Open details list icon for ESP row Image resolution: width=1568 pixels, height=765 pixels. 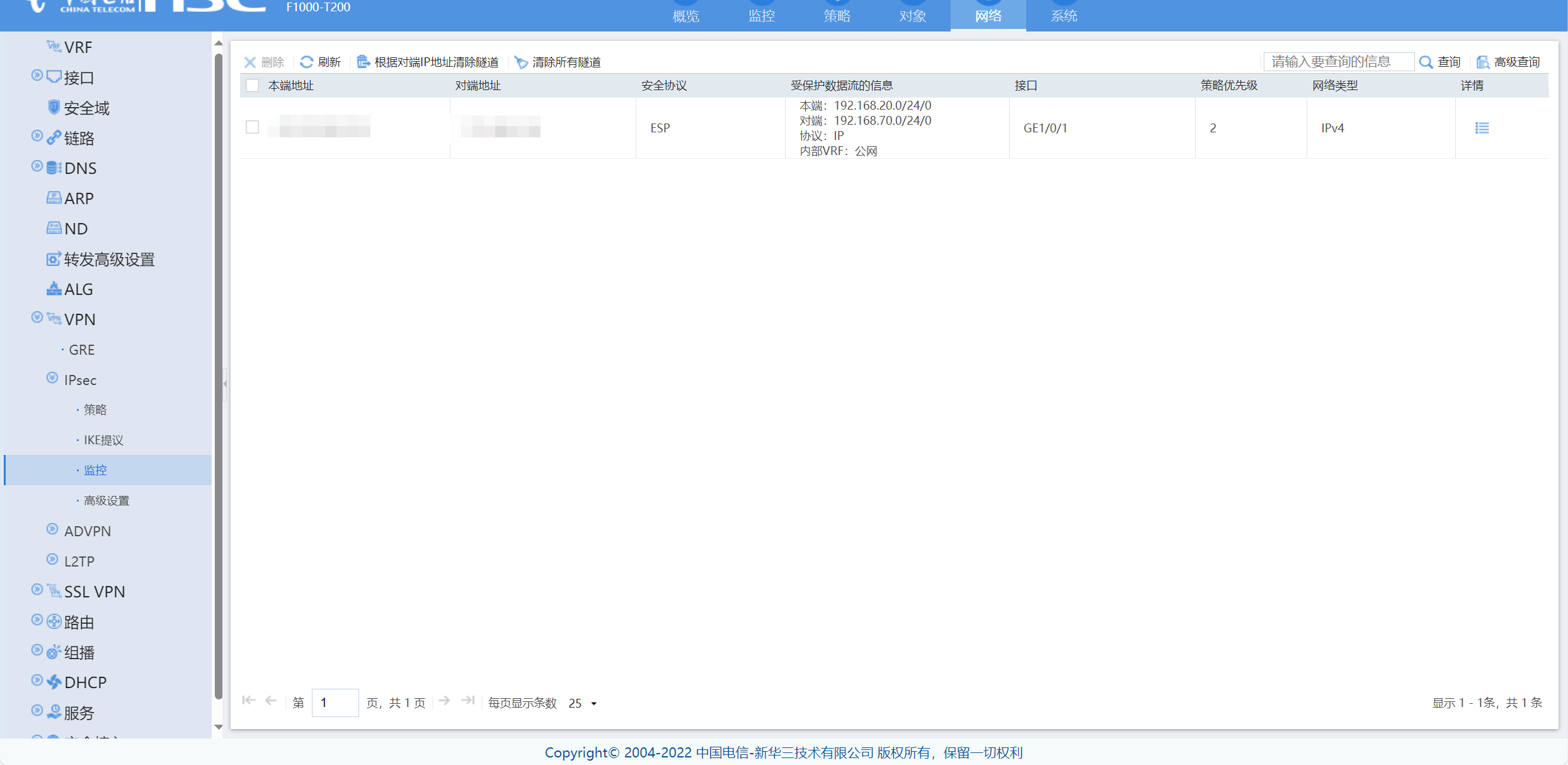coord(1482,128)
